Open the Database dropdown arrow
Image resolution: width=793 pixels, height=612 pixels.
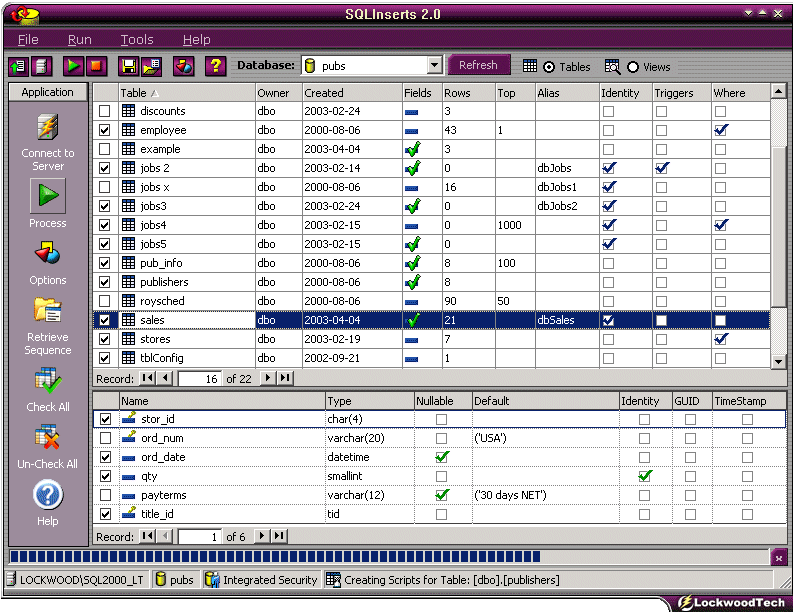[434, 65]
